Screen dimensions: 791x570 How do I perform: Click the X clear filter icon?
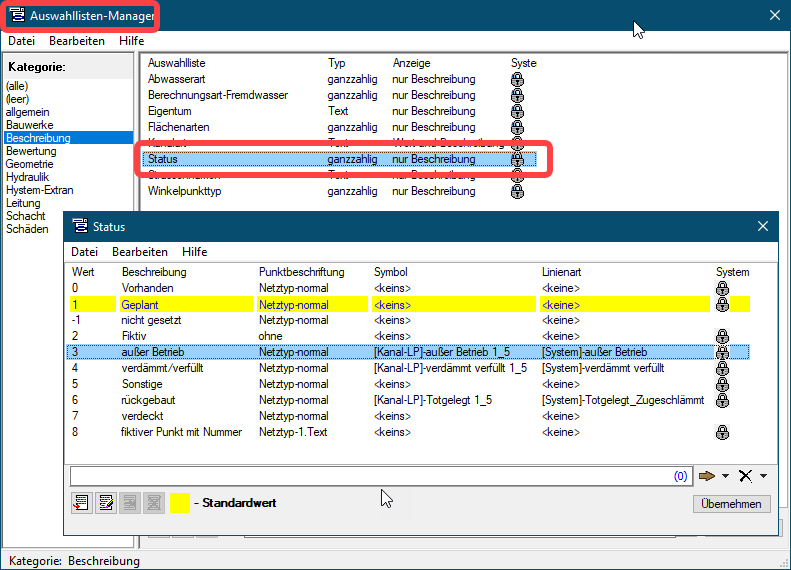click(745, 476)
